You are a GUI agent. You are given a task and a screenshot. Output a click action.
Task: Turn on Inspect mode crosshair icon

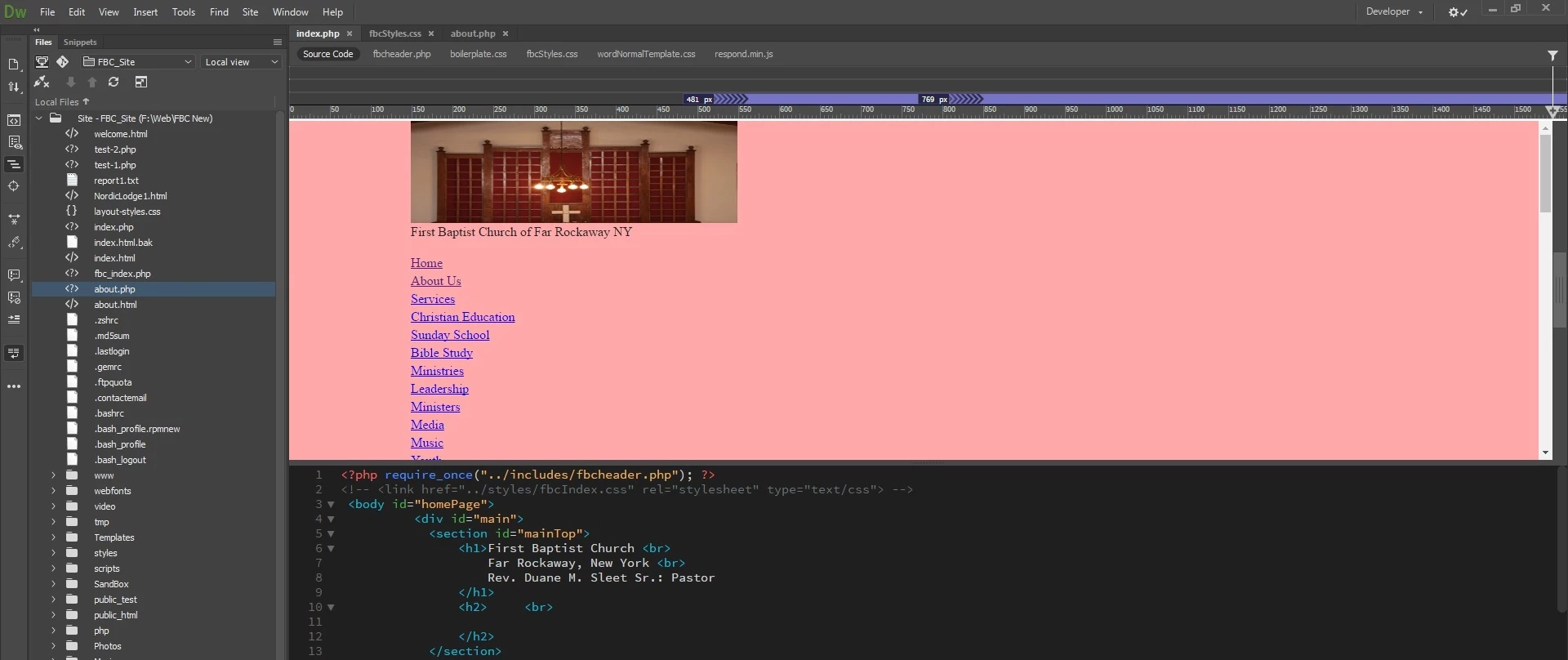click(x=13, y=186)
